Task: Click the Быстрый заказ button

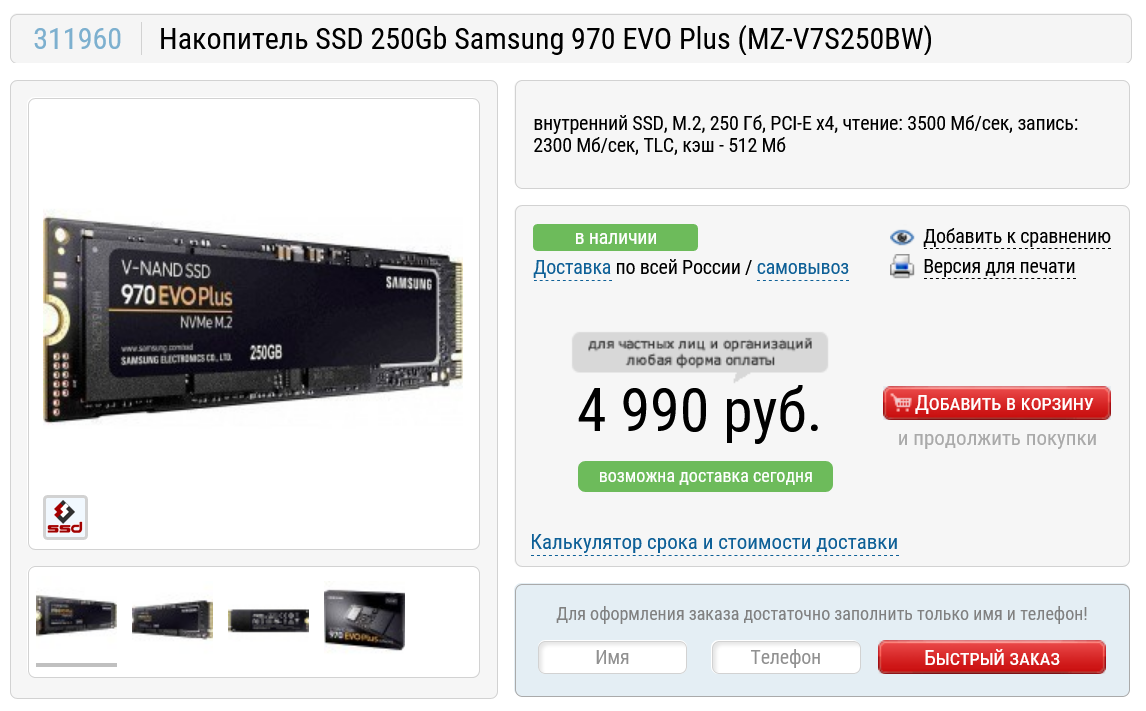Action: [991, 658]
